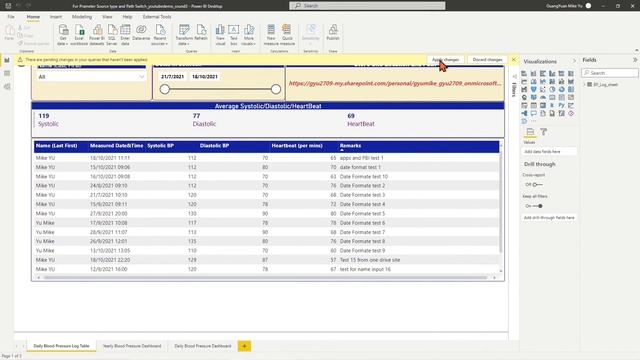The width and height of the screenshot is (640, 360).
Task: Select the Python visual icon
Action: [562, 105]
